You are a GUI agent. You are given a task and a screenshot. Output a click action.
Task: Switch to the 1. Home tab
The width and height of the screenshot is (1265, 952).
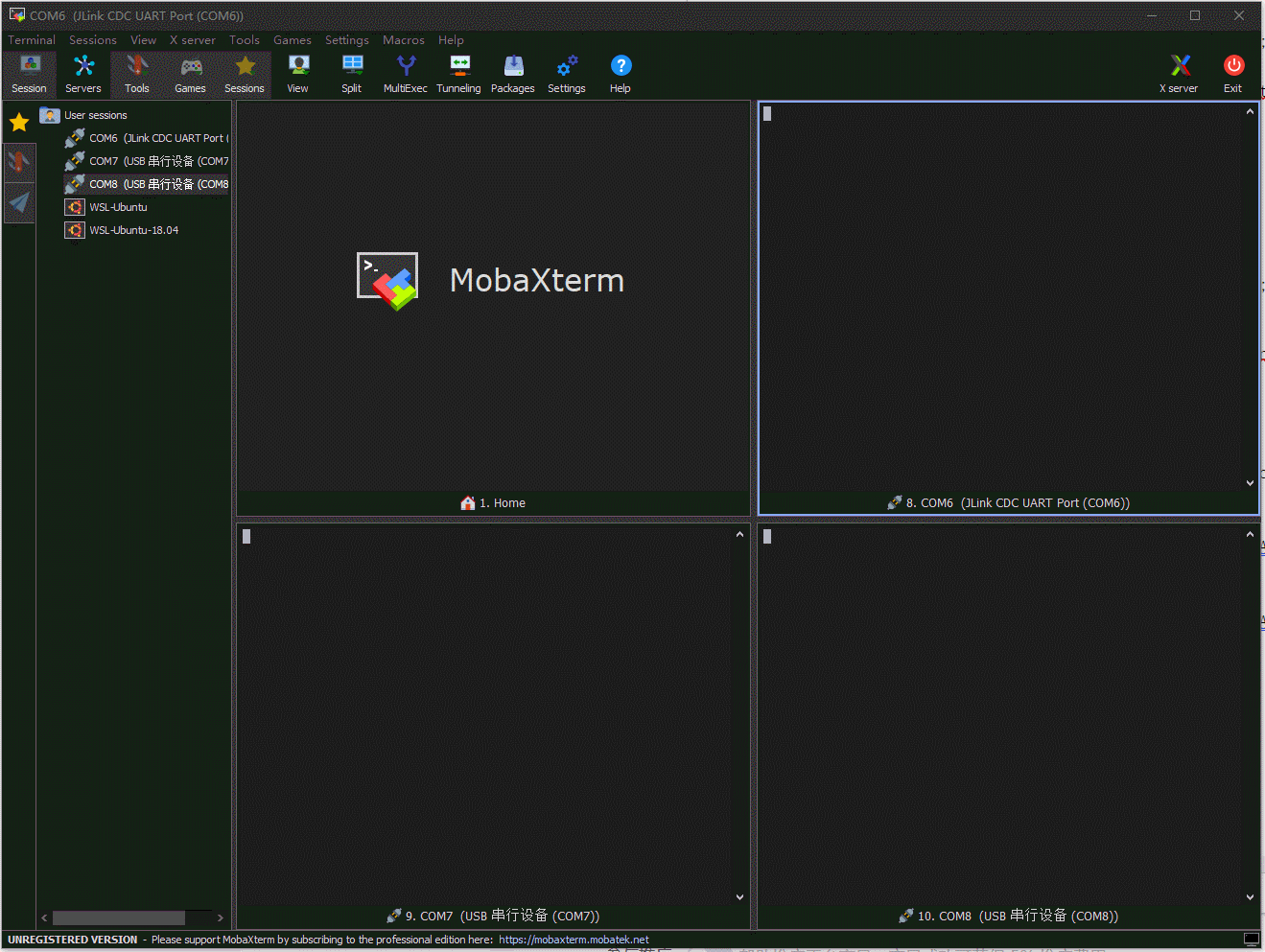point(493,503)
